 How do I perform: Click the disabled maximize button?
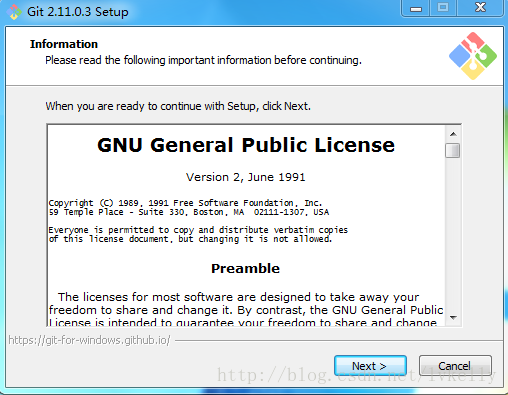point(443,8)
